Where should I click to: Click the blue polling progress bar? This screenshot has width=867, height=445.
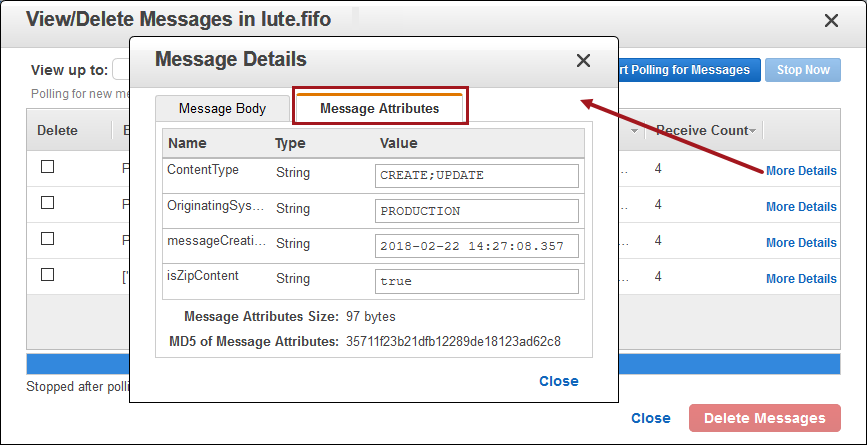80,363
